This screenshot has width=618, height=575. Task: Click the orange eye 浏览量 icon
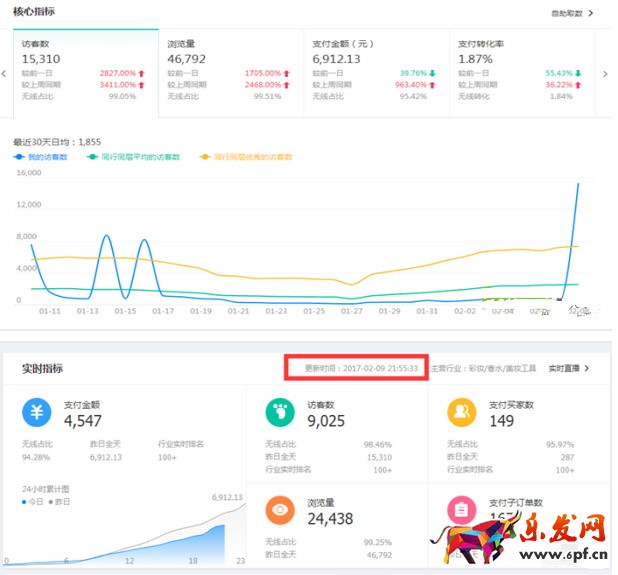pos(280,510)
